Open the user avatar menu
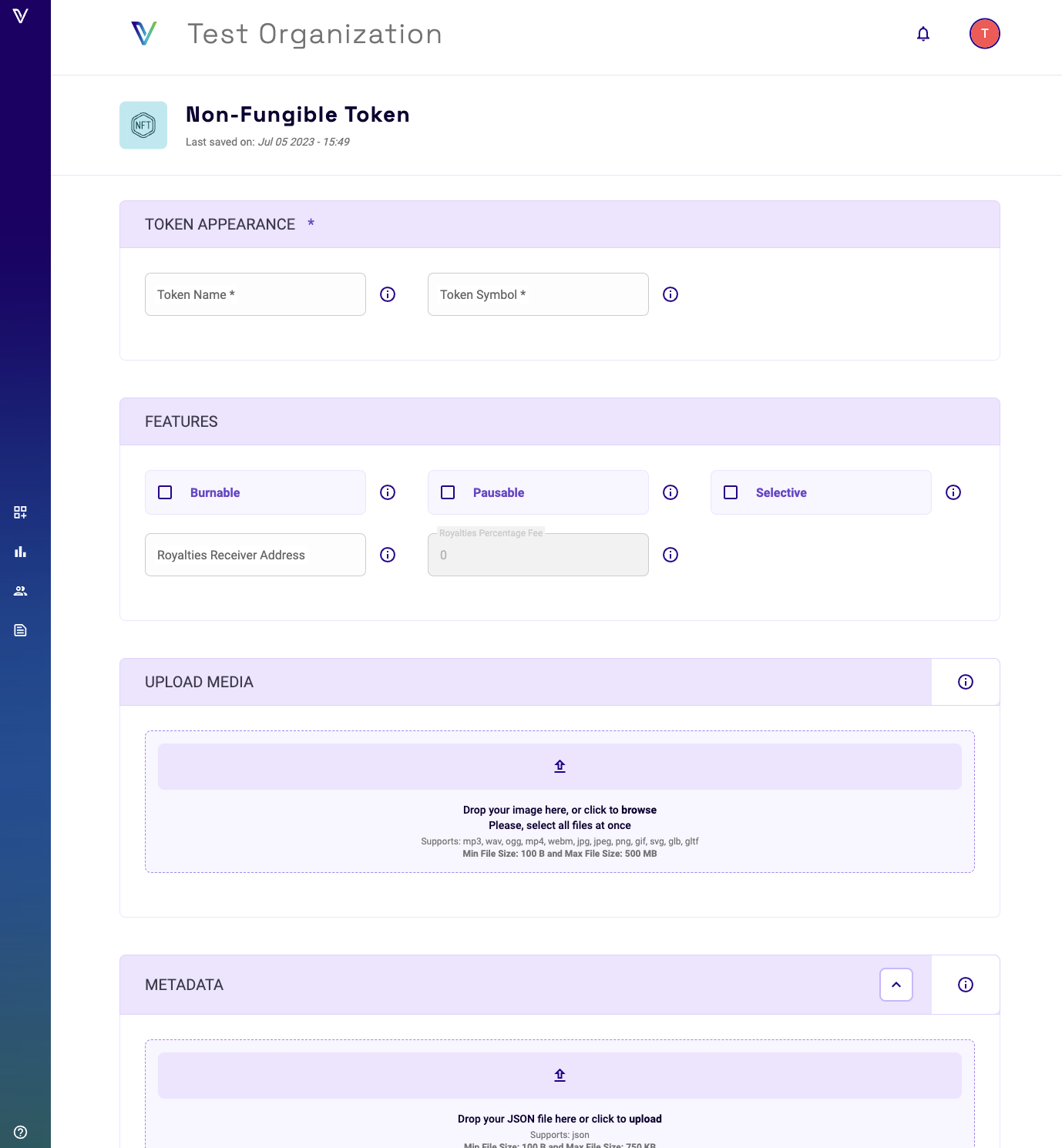The height and width of the screenshot is (1148, 1062). [984, 34]
